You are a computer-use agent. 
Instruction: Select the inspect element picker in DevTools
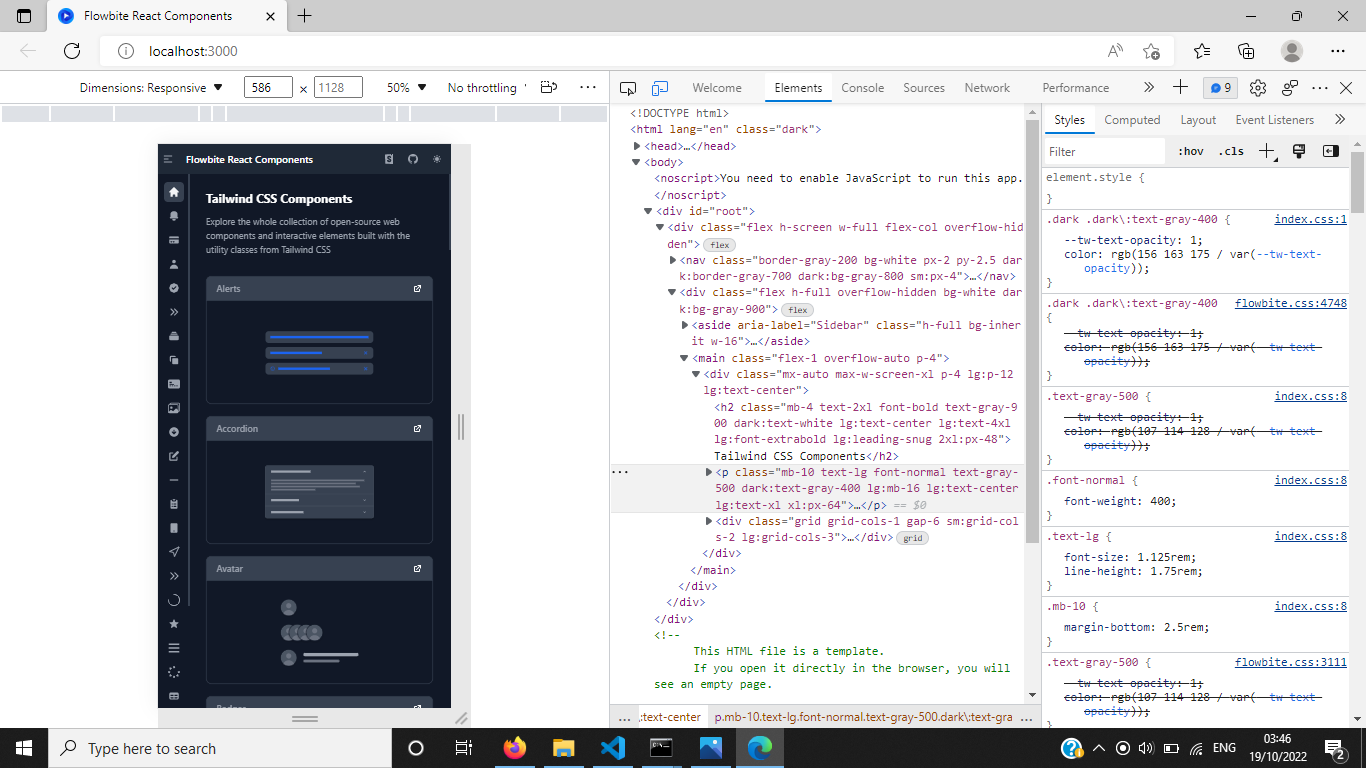click(x=628, y=88)
